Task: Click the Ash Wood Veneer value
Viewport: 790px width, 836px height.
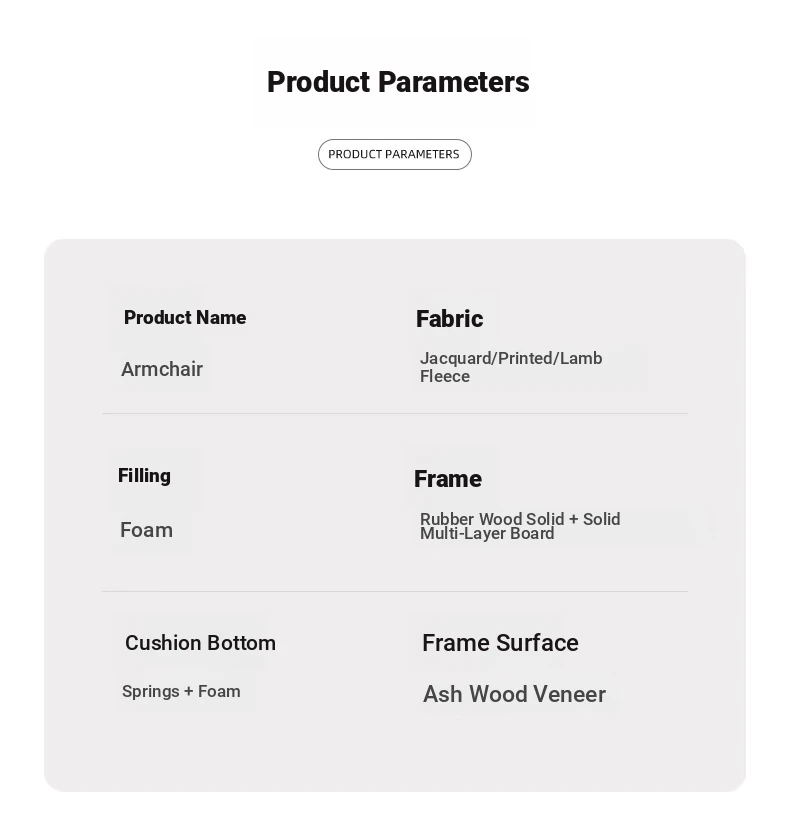Action: pyautogui.click(x=514, y=694)
